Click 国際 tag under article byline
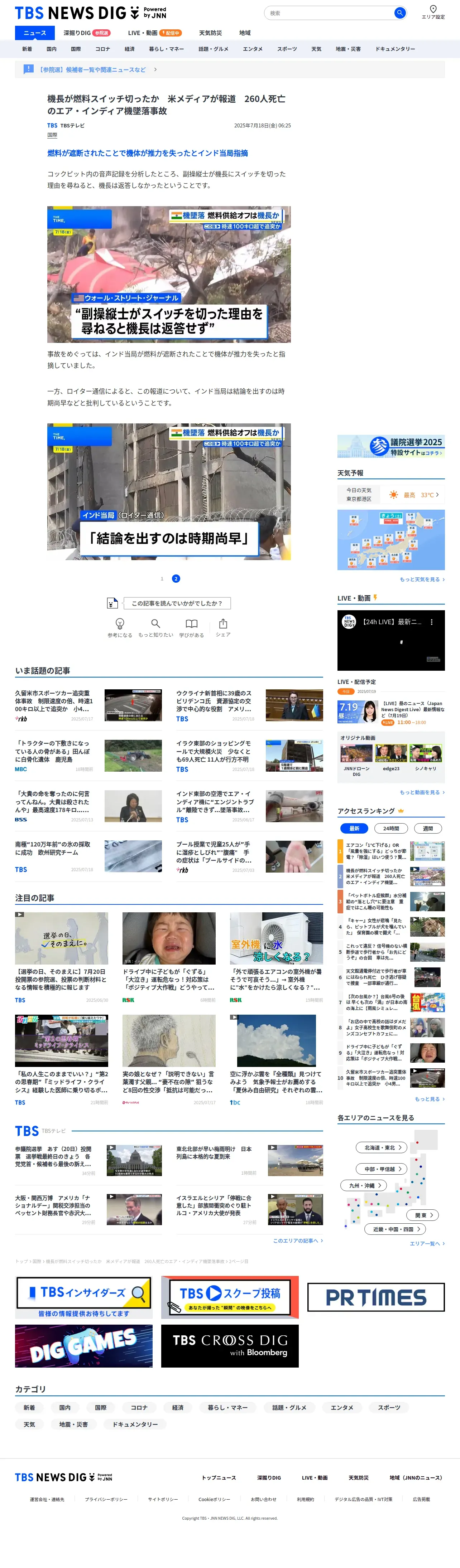The width and height of the screenshot is (460, 1568). pyautogui.click(x=52, y=135)
